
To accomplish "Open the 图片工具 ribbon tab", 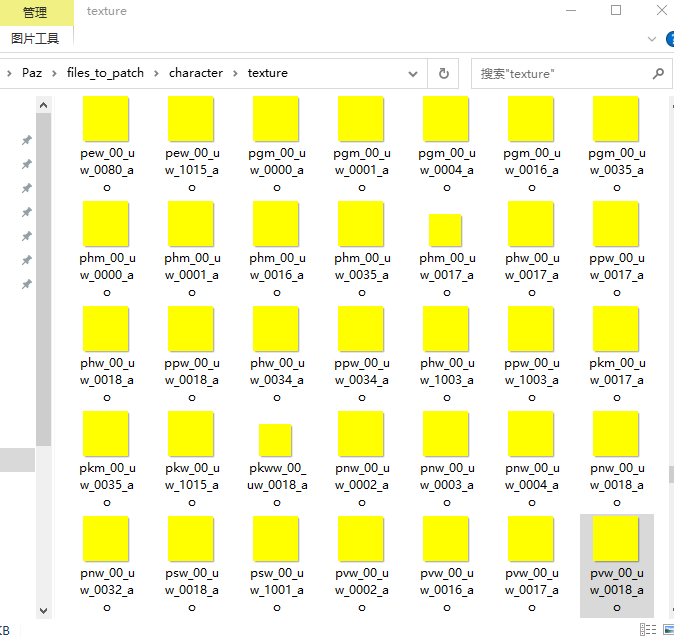I will pyautogui.click(x=35, y=38).
